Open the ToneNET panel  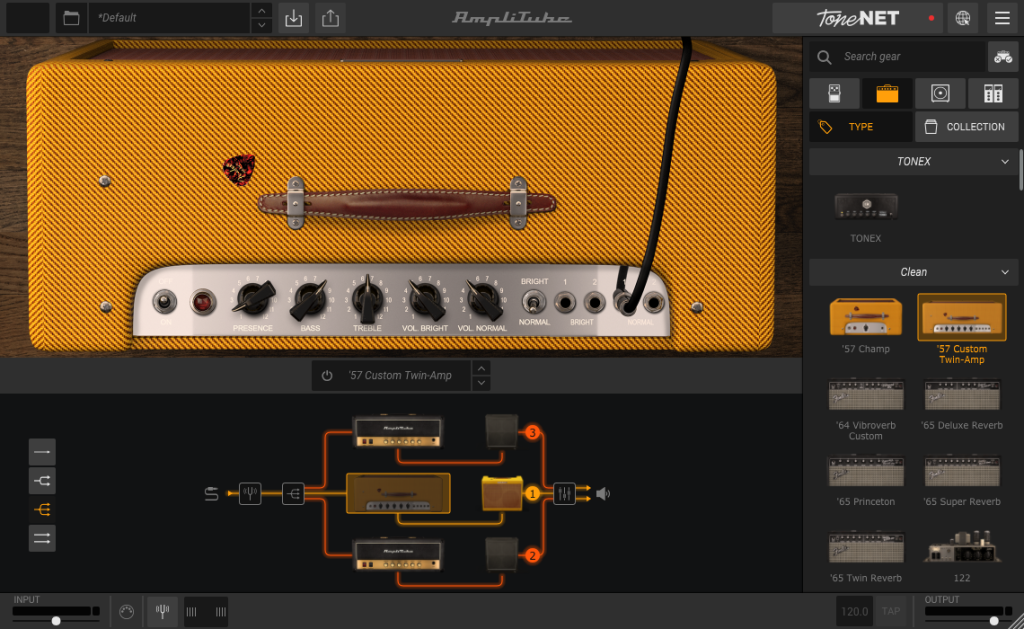(858, 18)
